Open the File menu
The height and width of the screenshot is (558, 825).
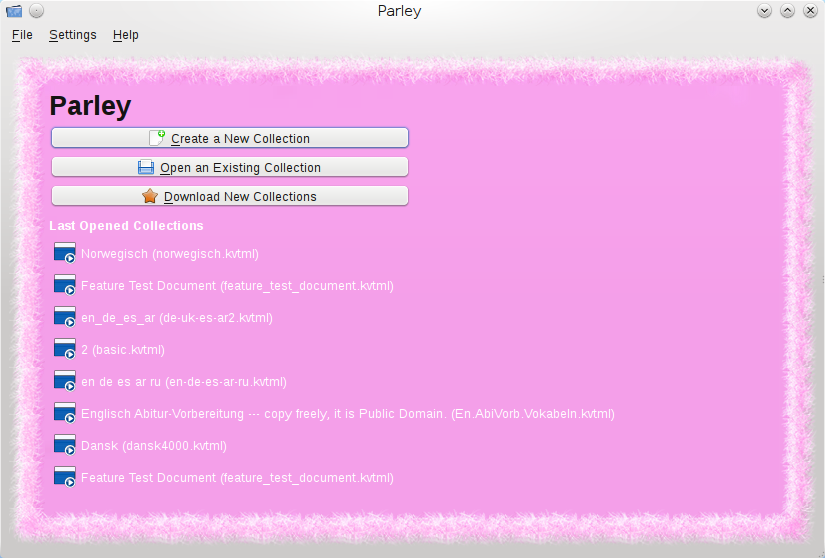point(22,35)
